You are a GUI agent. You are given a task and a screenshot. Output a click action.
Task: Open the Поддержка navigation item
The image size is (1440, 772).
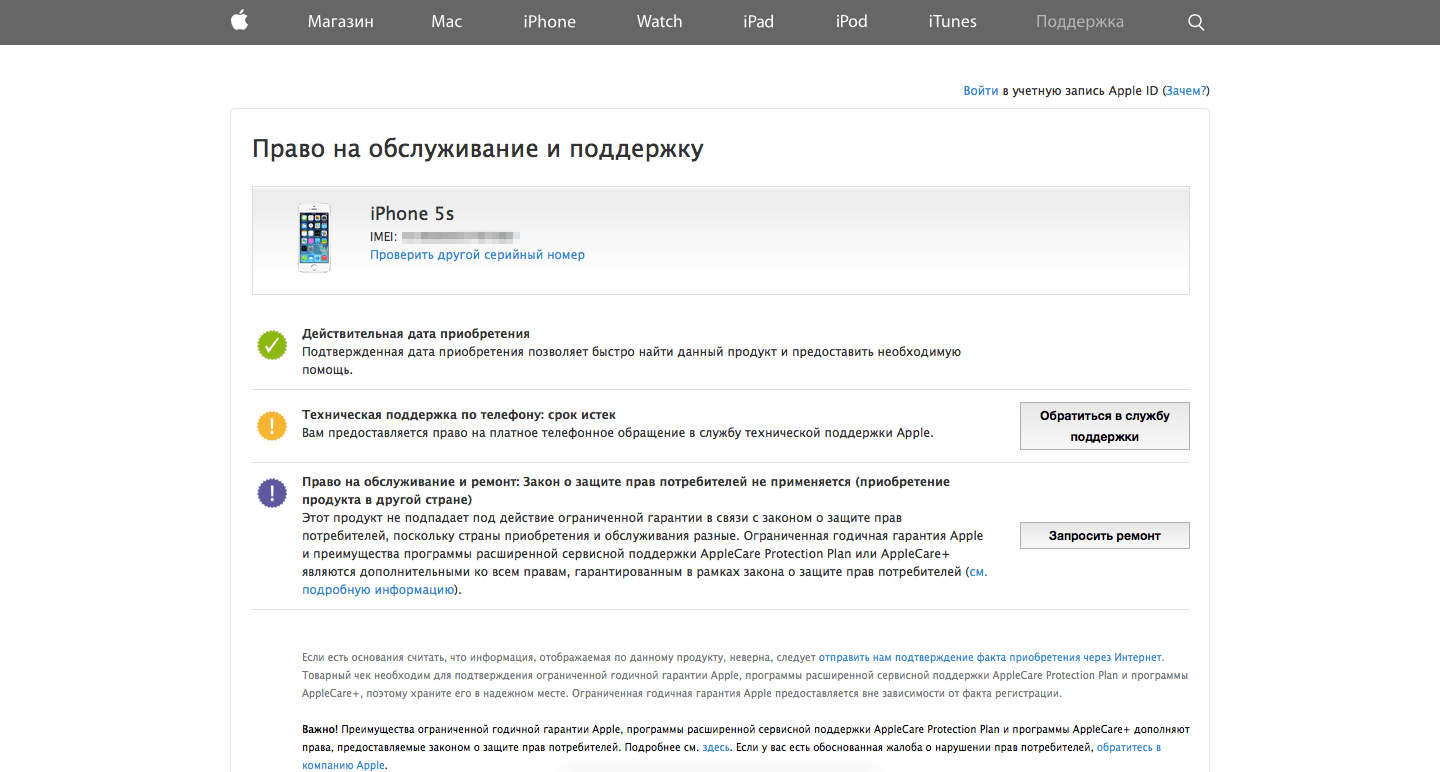click(x=1080, y=21)
